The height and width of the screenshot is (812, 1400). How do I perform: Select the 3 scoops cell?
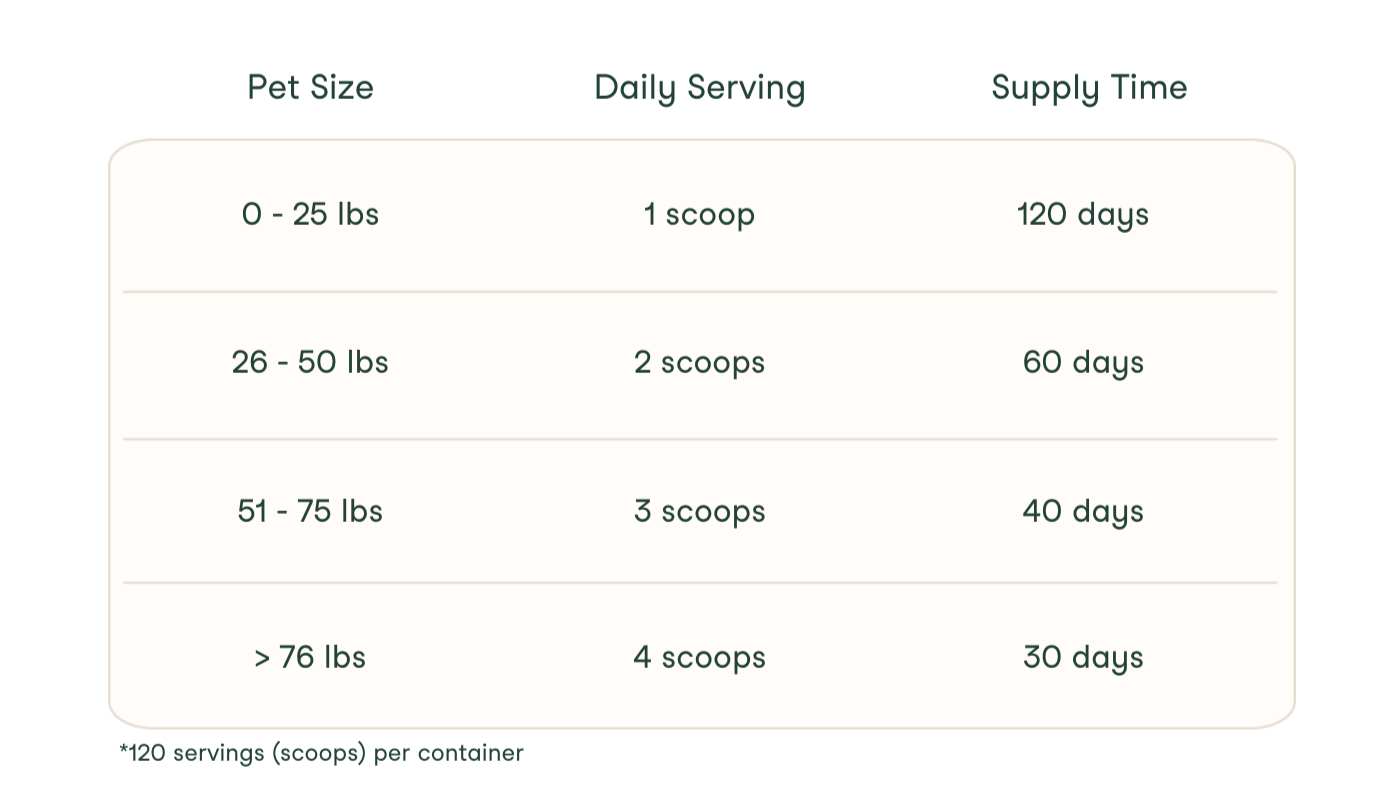click(699, 512)
